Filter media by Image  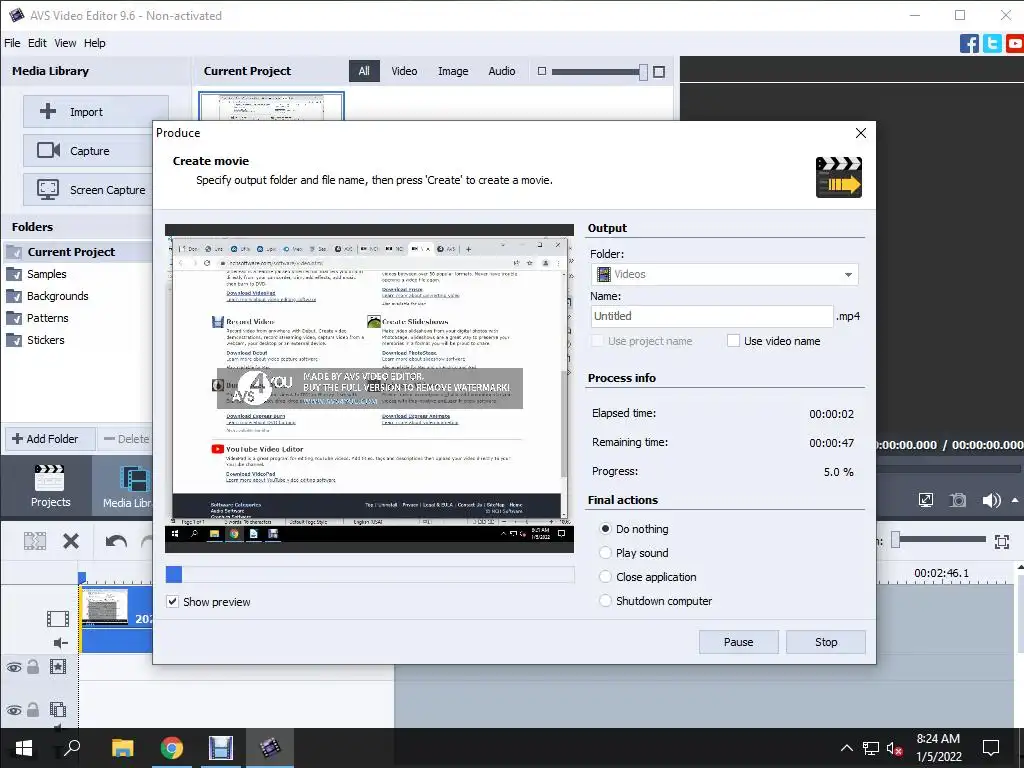(x=453, y=71)
